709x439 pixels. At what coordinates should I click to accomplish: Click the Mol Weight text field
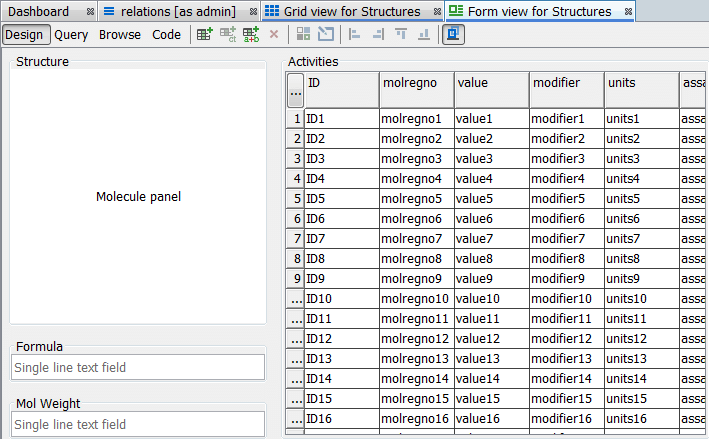pyautogui.click(x=138, y=425)
